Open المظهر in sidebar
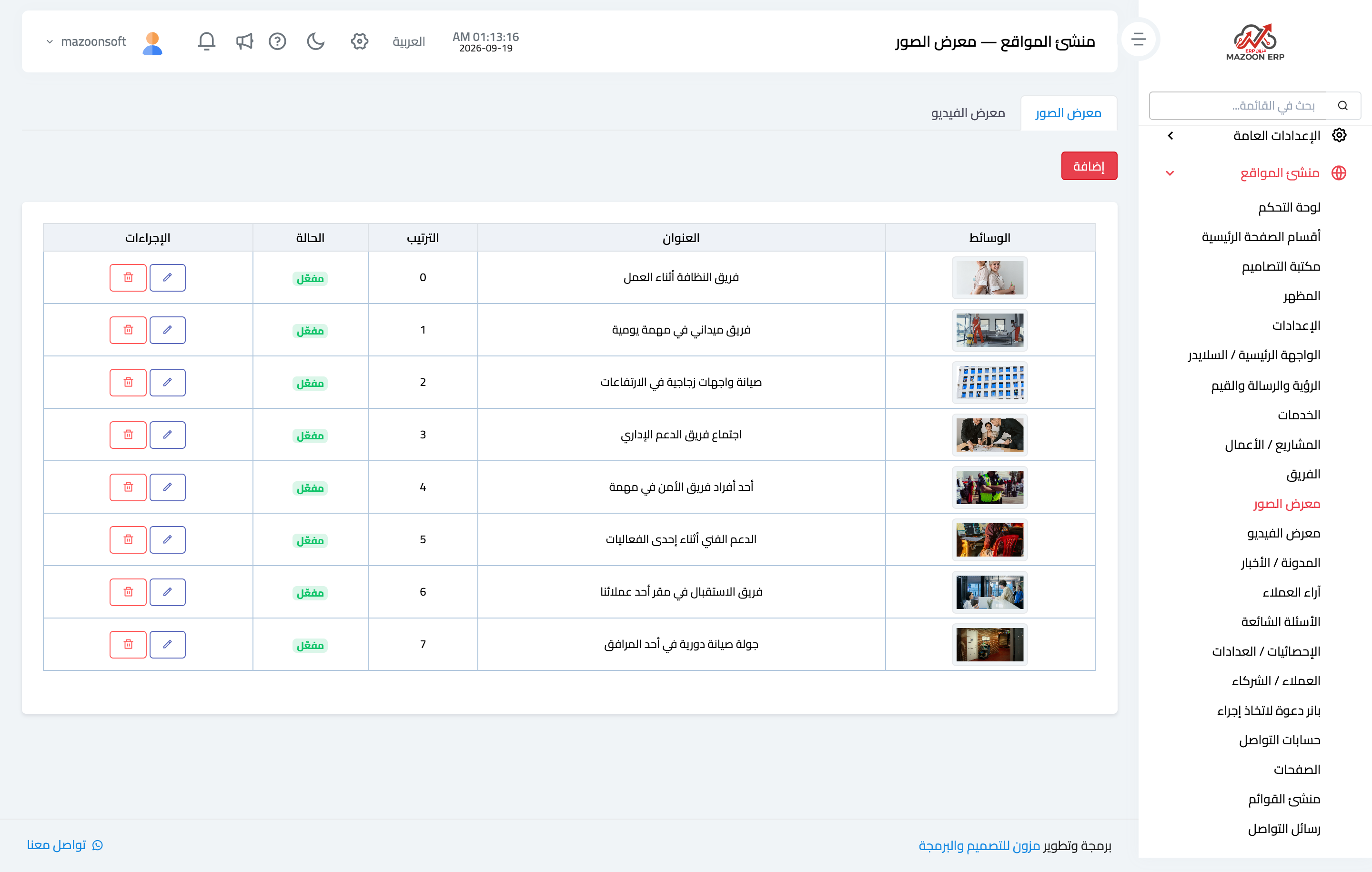 [1301, 296]
